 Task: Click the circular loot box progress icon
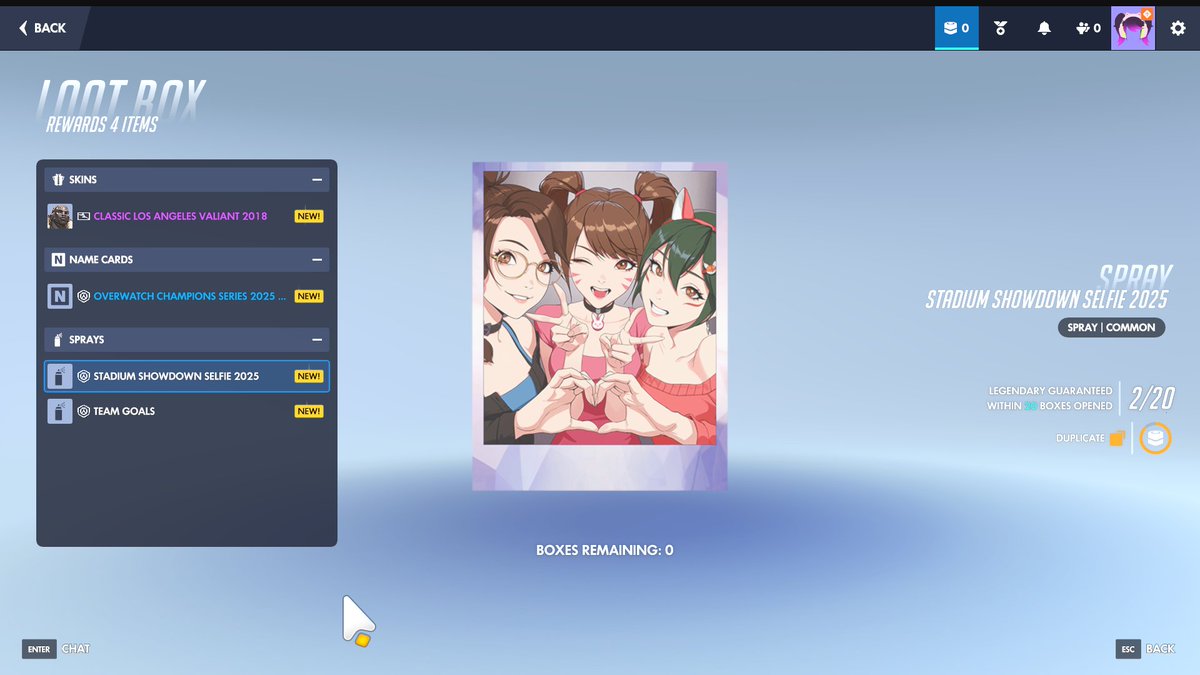(x=1155, y=438)
